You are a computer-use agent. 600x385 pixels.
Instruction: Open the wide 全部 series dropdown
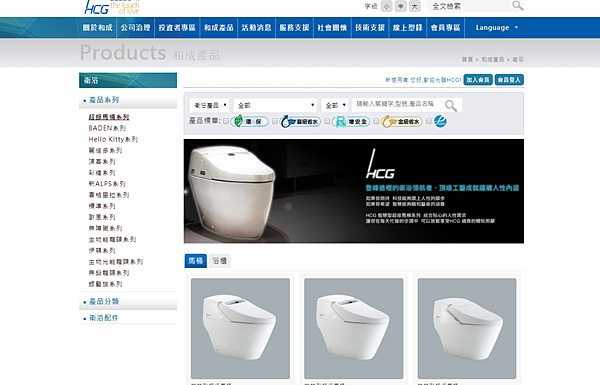(x=276, y=105)
